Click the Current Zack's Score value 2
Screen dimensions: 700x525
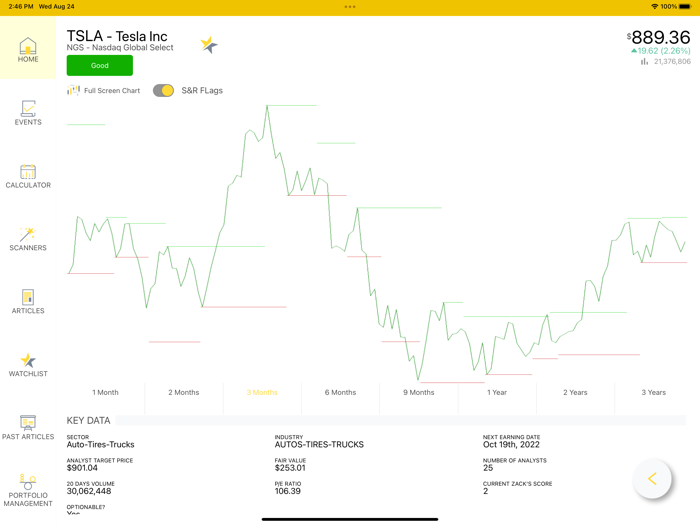[485, 491]
